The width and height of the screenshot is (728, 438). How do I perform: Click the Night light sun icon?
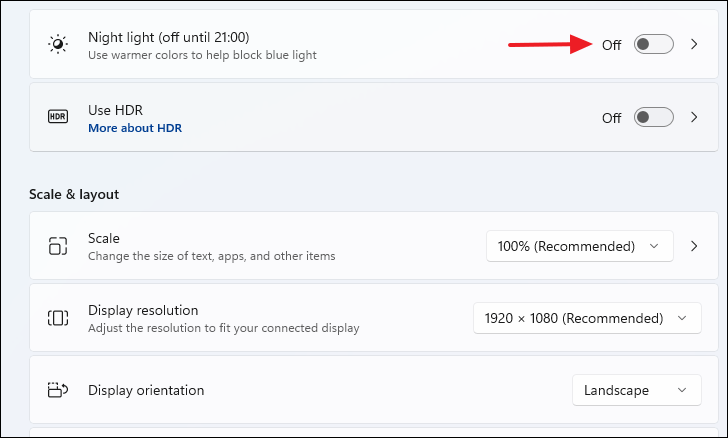tap(58, 45)
